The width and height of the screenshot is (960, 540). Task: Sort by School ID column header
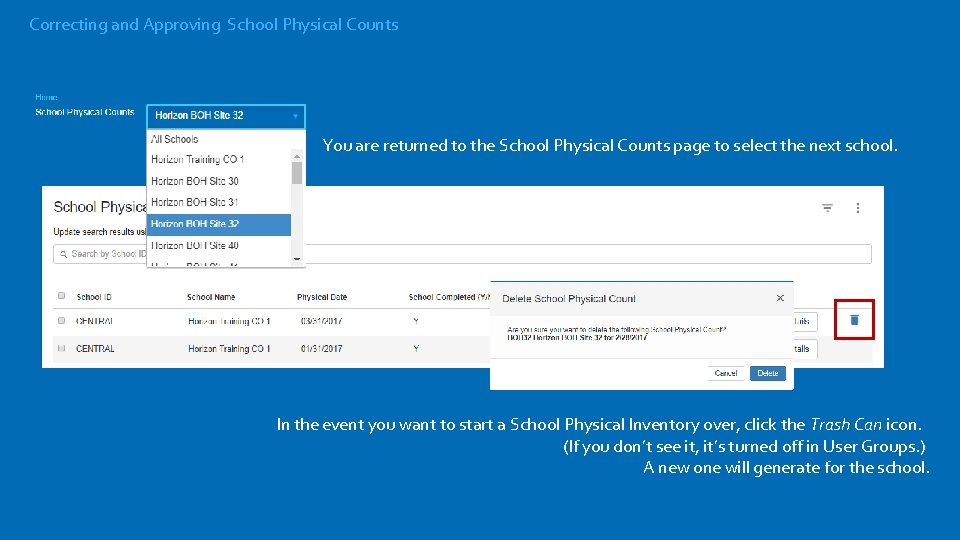(94, 297)
